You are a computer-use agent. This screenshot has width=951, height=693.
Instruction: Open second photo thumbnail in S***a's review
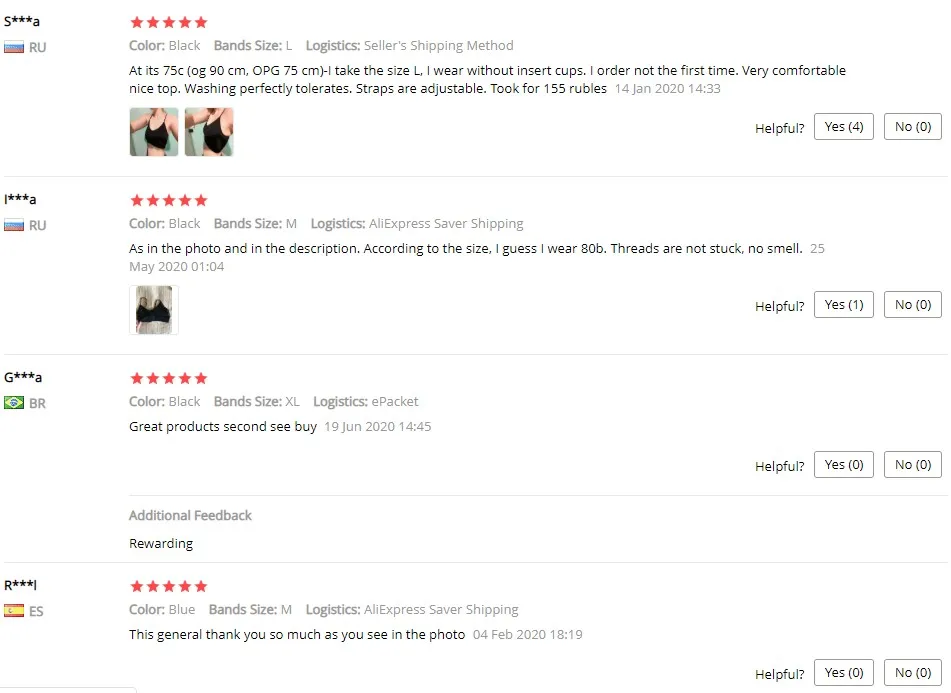[209, 132]
